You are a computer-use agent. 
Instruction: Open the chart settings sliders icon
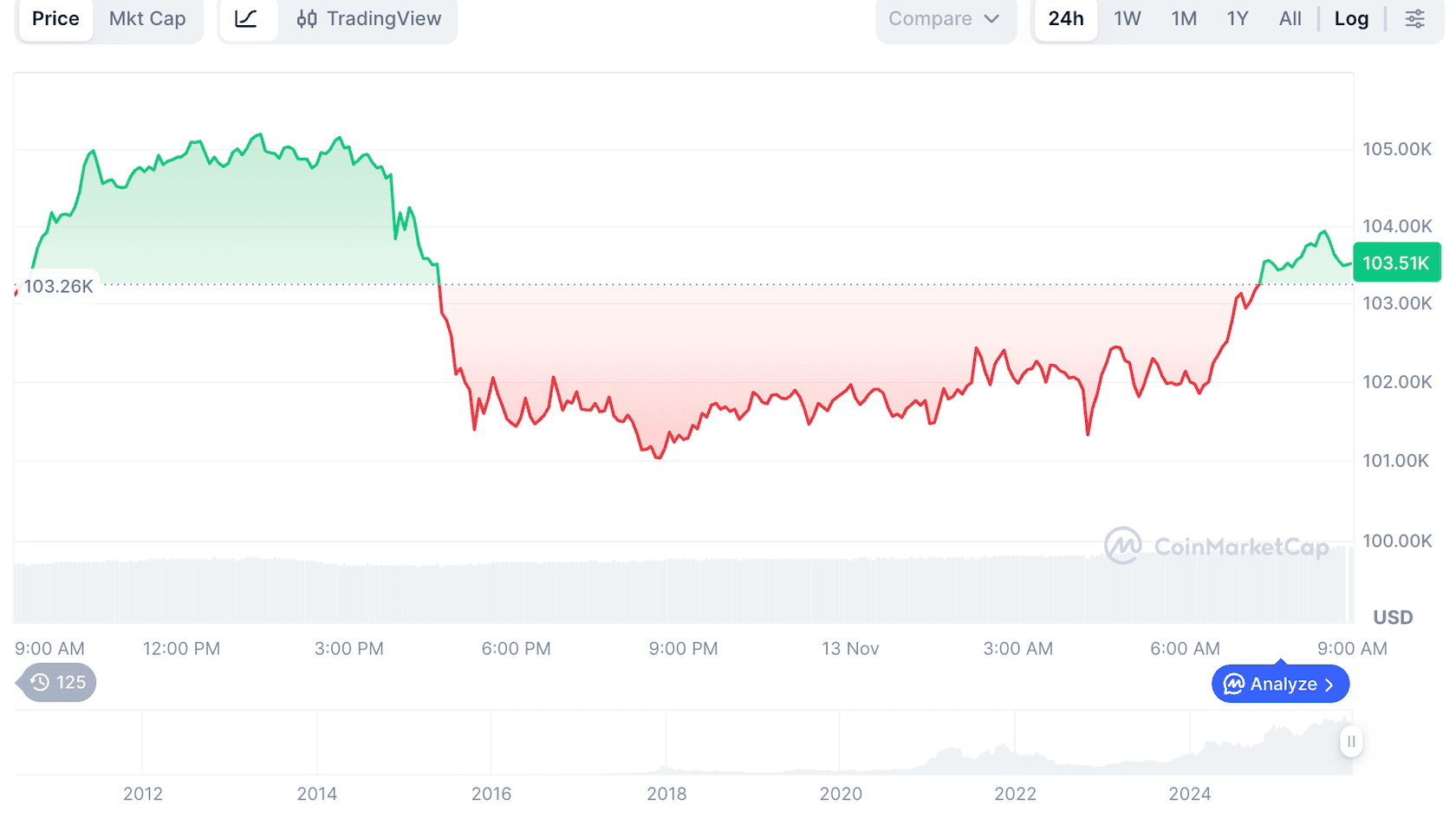pos(1415,18)
